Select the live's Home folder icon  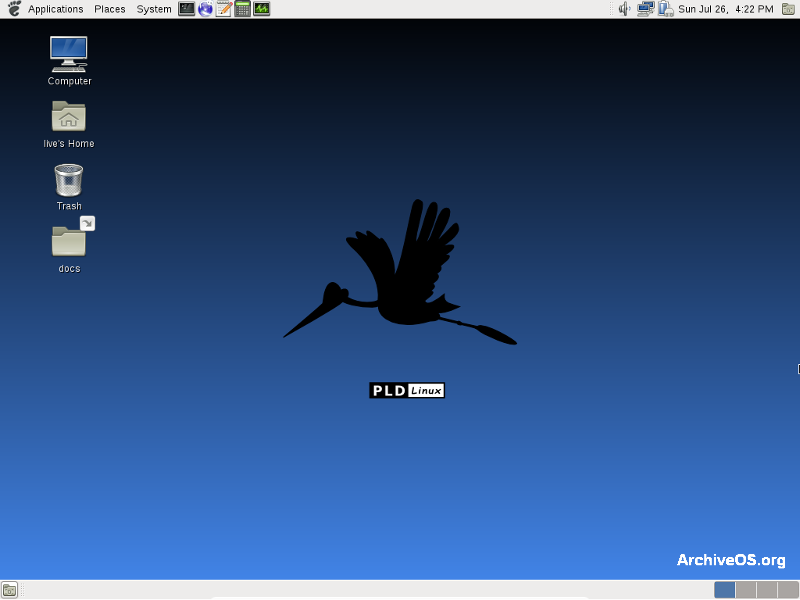coord(69,124)
